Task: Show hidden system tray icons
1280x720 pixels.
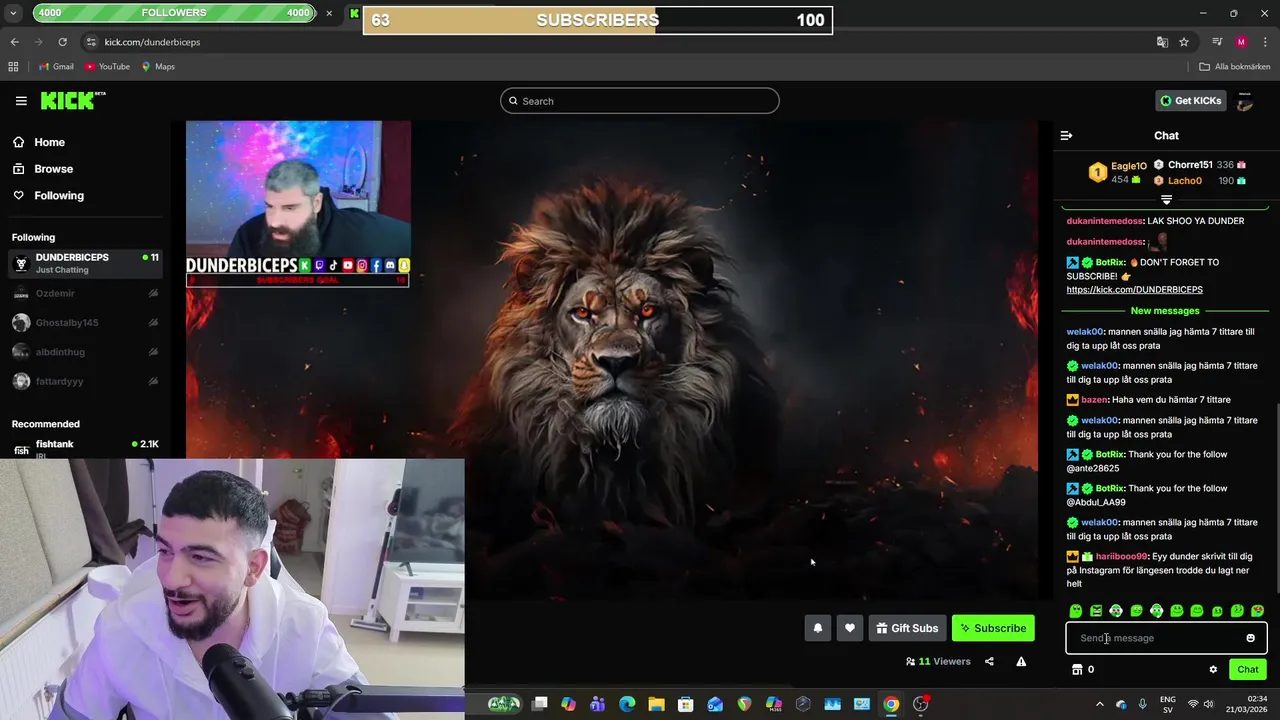Action: (1100, 704)
